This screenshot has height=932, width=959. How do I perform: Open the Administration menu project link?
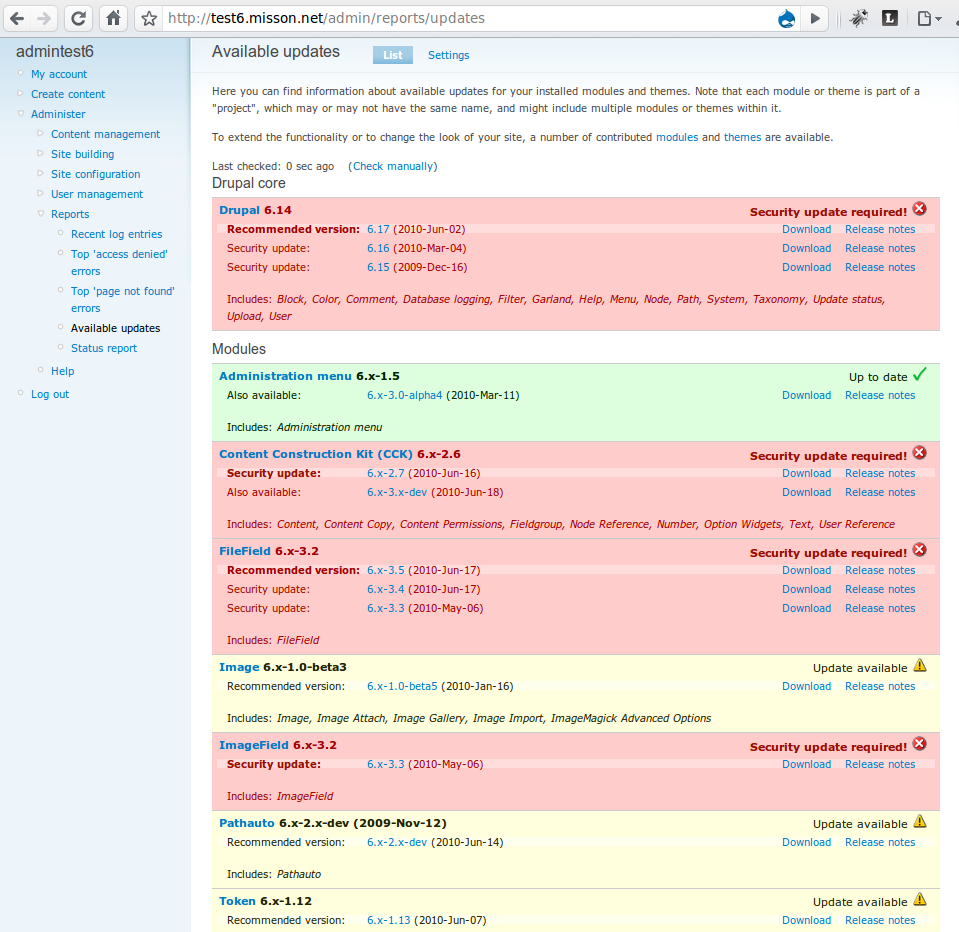(286, 376)
